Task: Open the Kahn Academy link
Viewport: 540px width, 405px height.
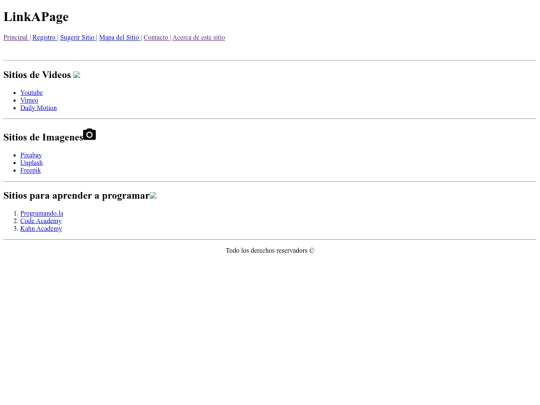Action: 41,229
